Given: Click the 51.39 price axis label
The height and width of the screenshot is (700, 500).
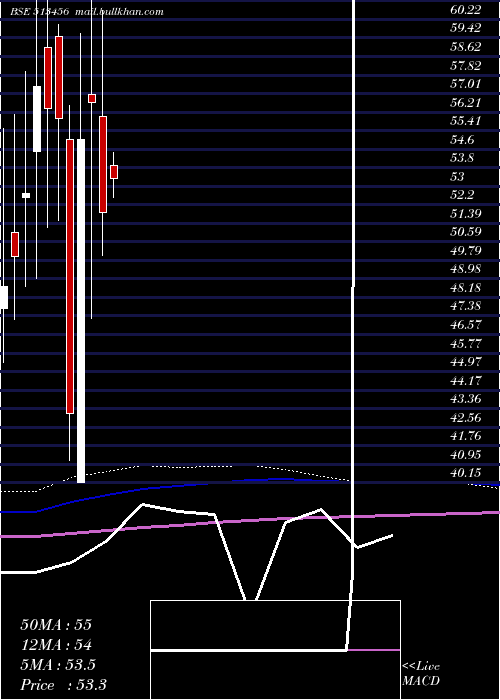Looking at the screenshot, I should [466, 214].
